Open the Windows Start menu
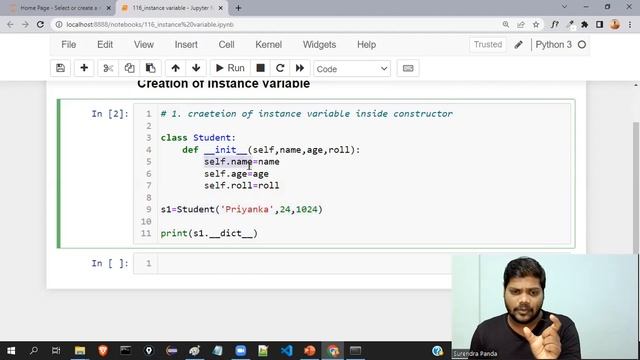Screen dimensions: 640x360 coord(11,351)
